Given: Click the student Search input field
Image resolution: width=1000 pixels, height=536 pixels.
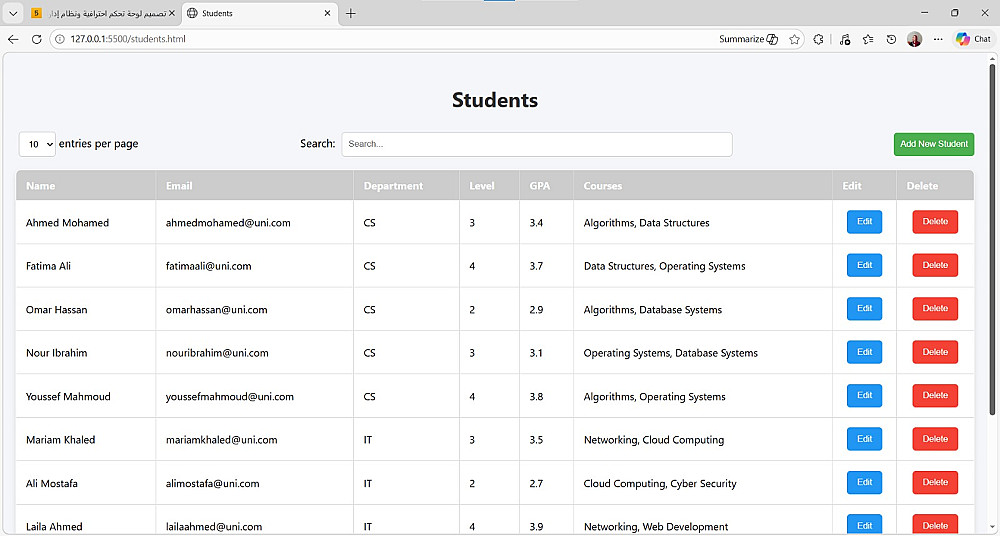Looking at the screenshot, I should point(537,144).
